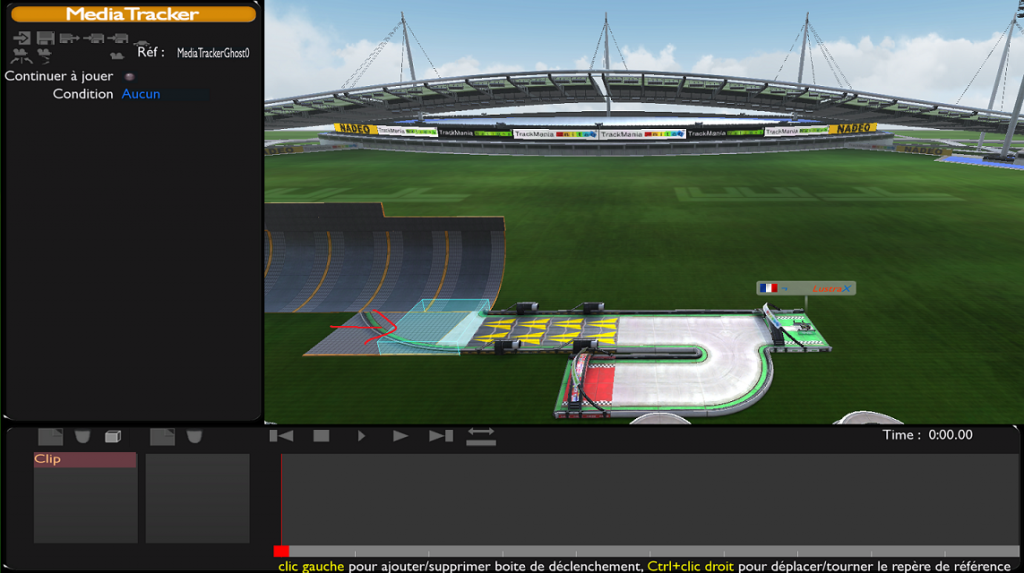Click the delete clip bucket icon
1024x573 pixels.
click(x=82, y=436)
